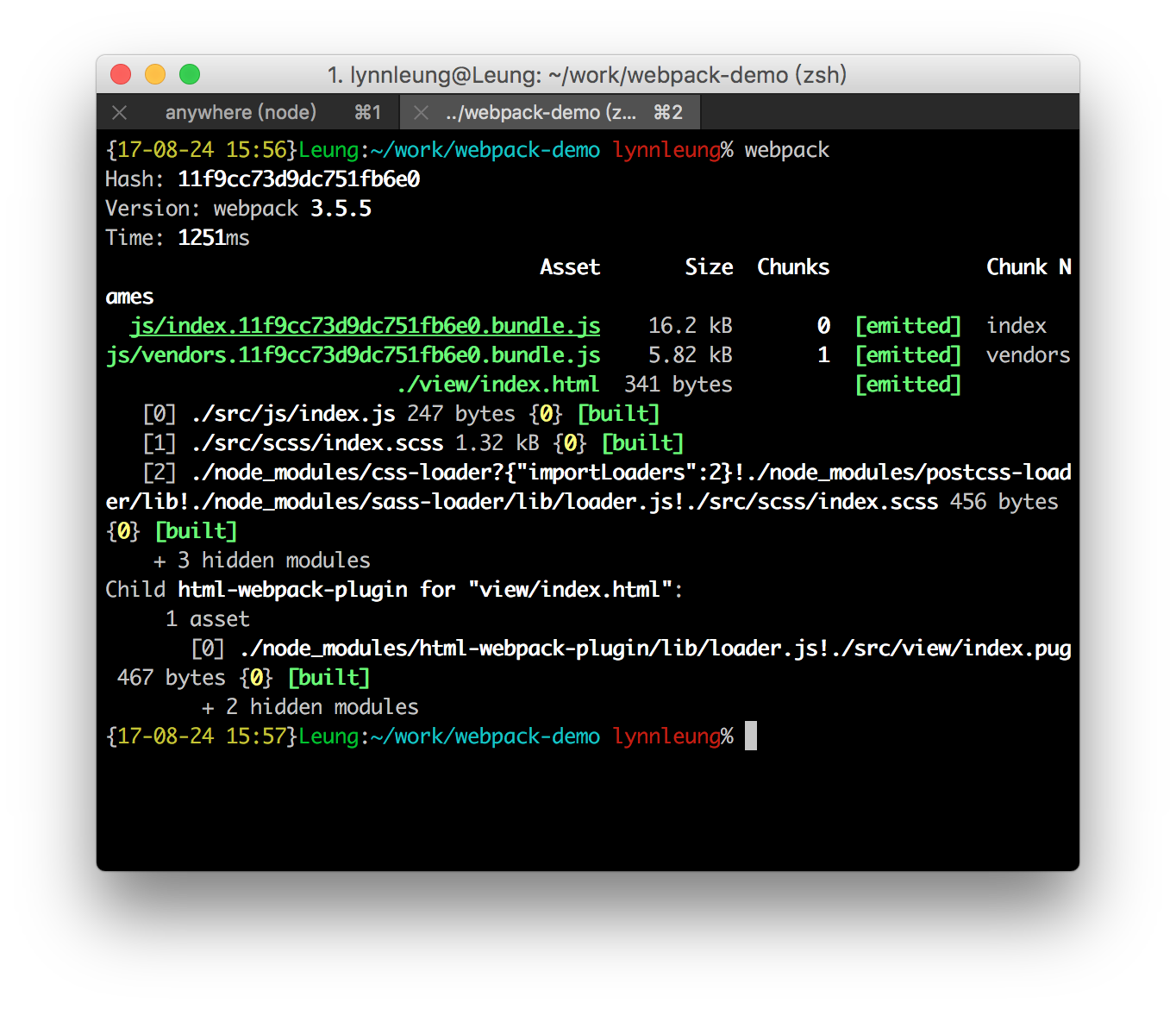Click the green zoom window button

click(x=190, y=75)
